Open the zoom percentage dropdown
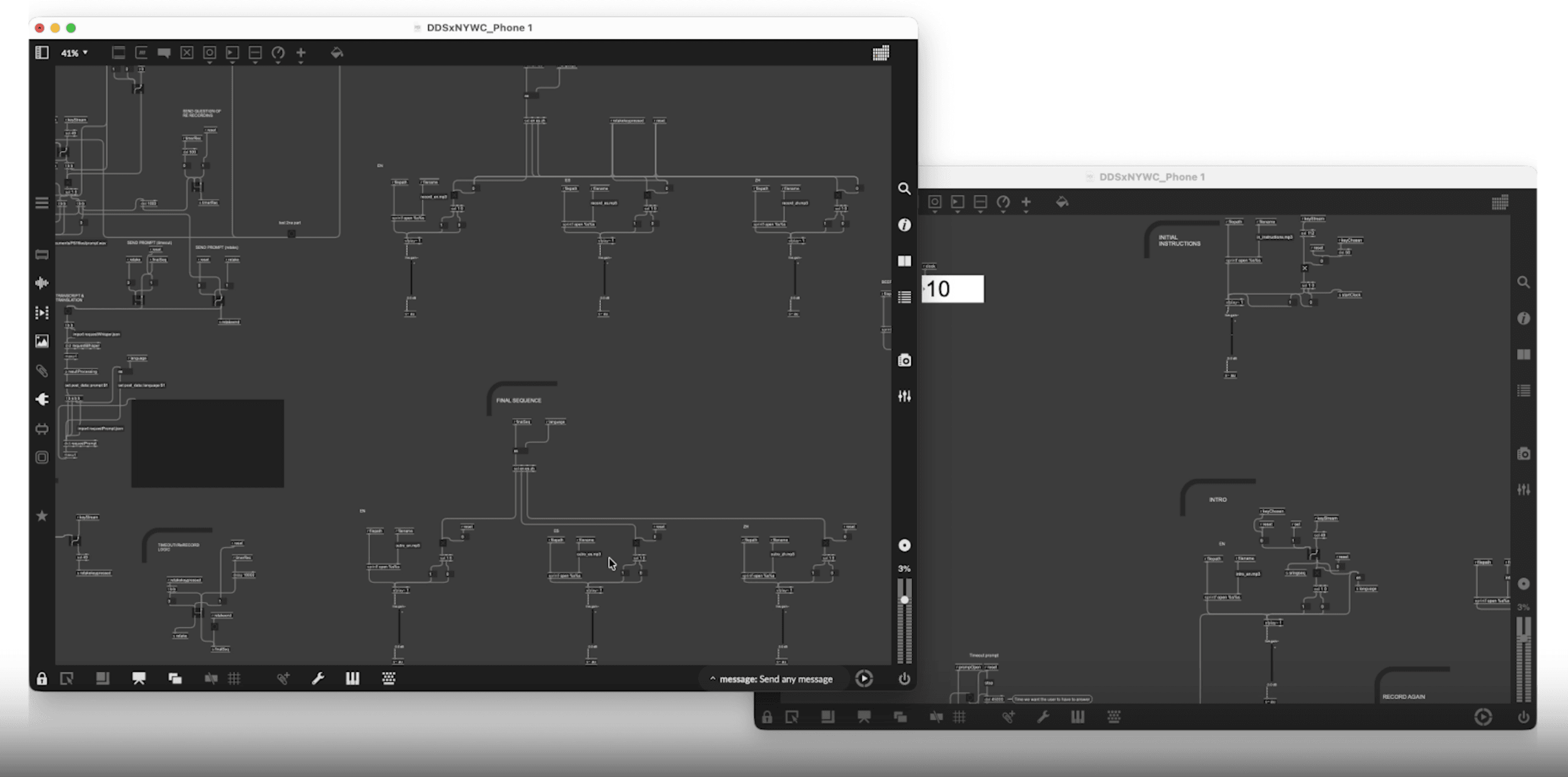The image size is (1568, 777). coord(74,53)
